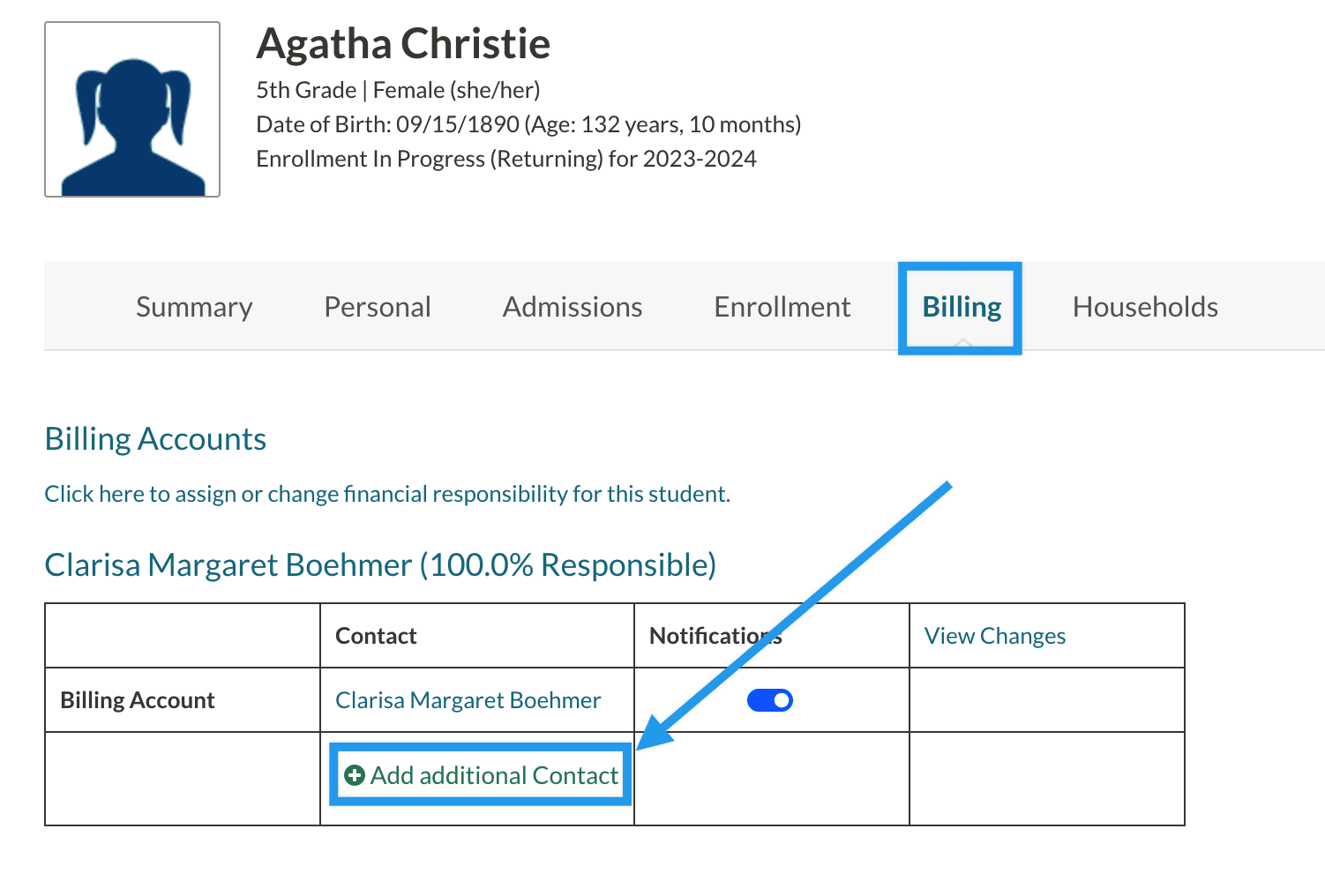Click the green plus icon beside Add additional Contact
The height and width of the screenshot is (896, 1325).
click(355, 775)
